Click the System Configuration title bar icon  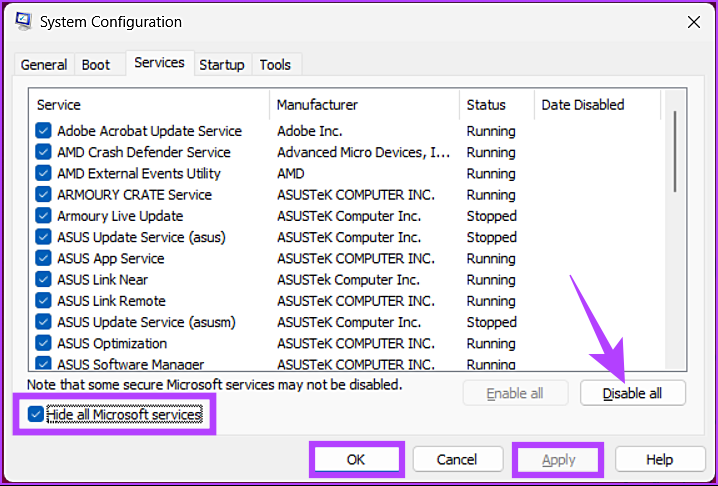pos(23,22)
